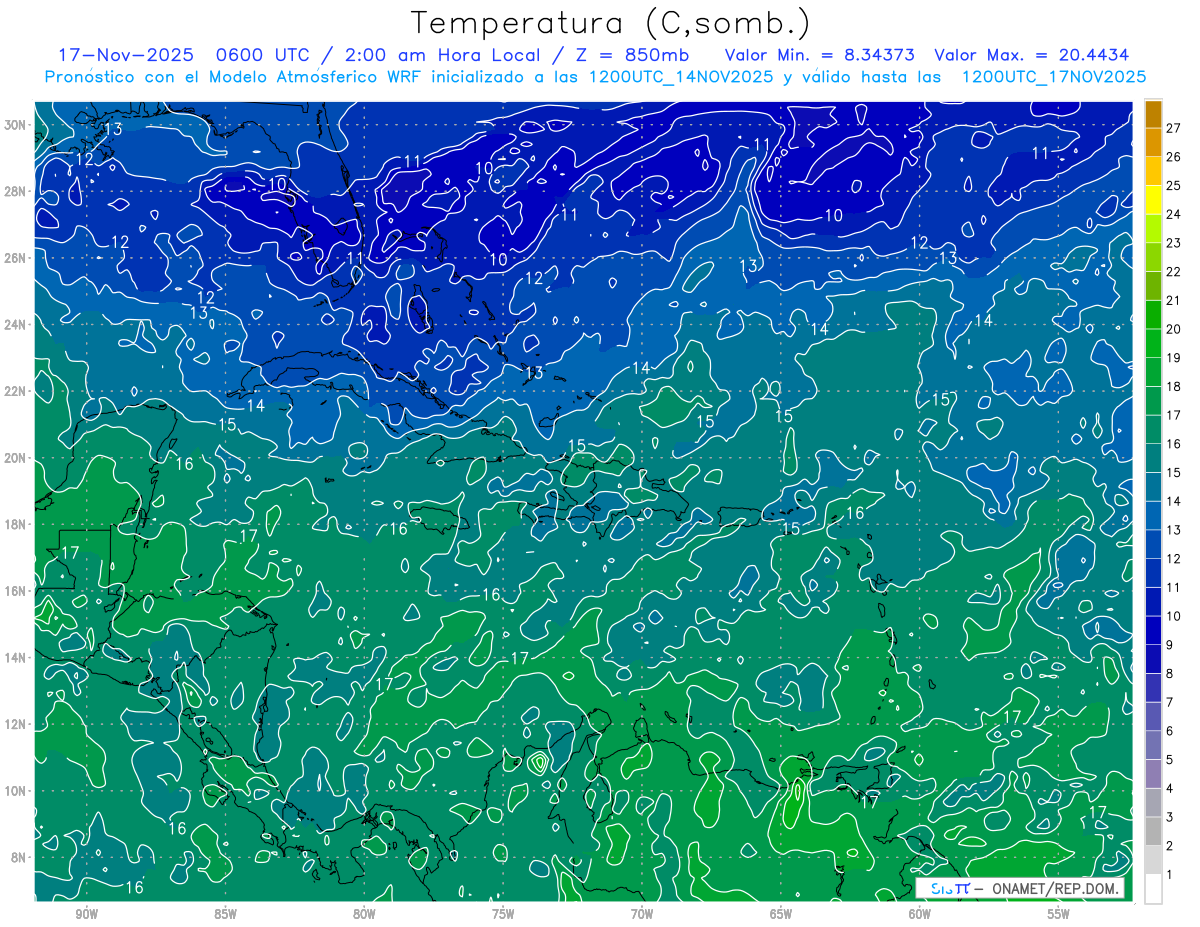The height and width of the screenshot is (927, 1200).
Task: Click the "60W" longitude axis label
Action: (x=920, y=915)
